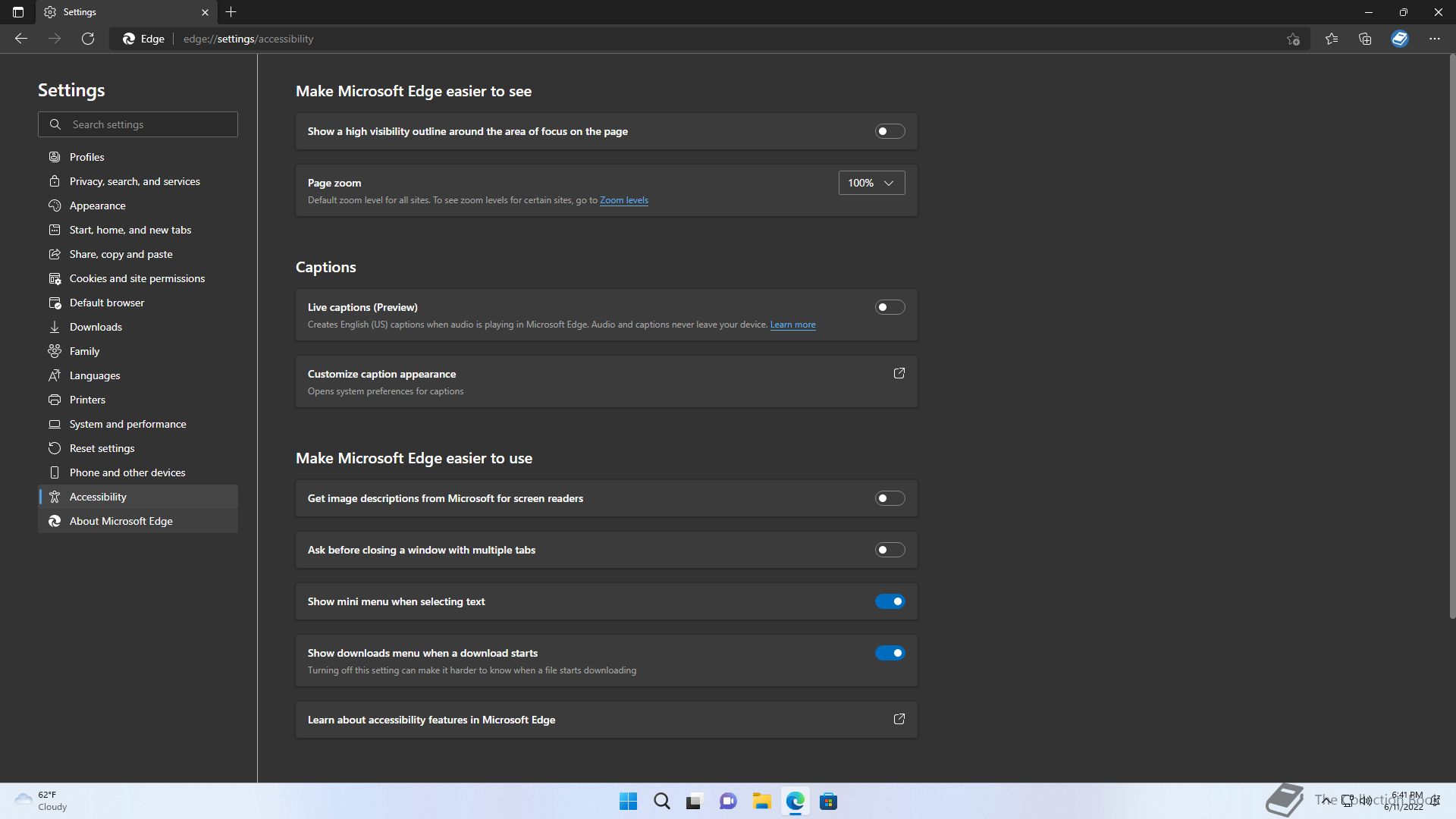
Task: Open the Favorites panel
Action: point(1332,39)
